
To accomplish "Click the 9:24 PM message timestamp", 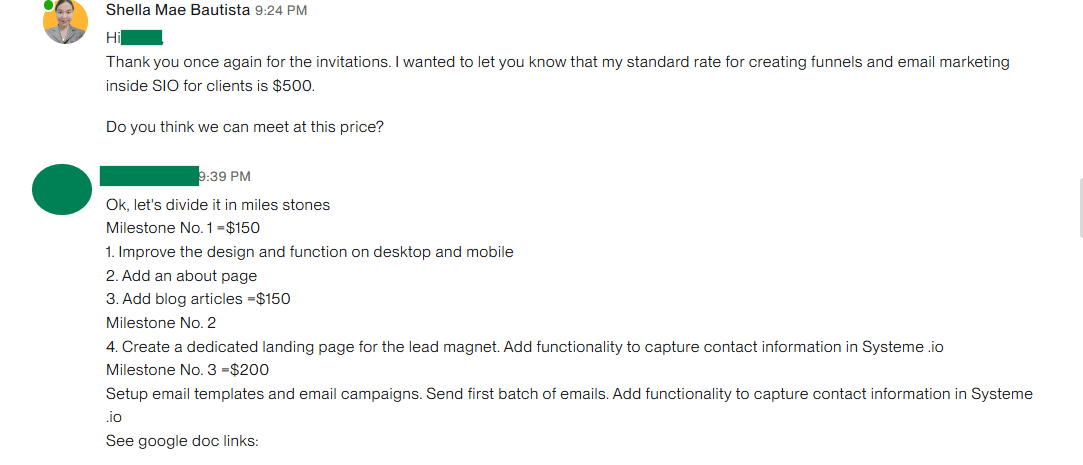I will [x=281, y=11].
